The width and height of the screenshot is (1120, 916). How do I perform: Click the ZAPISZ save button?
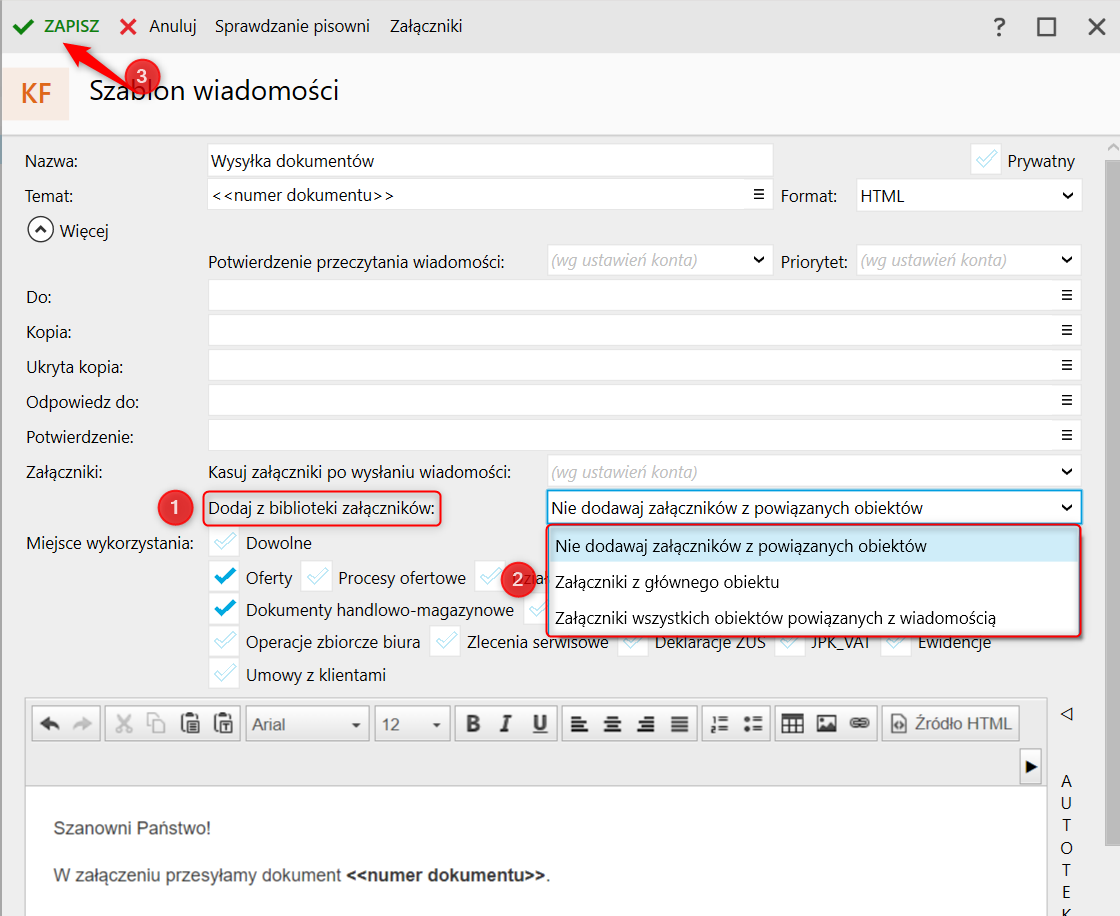tap(57, 26)
